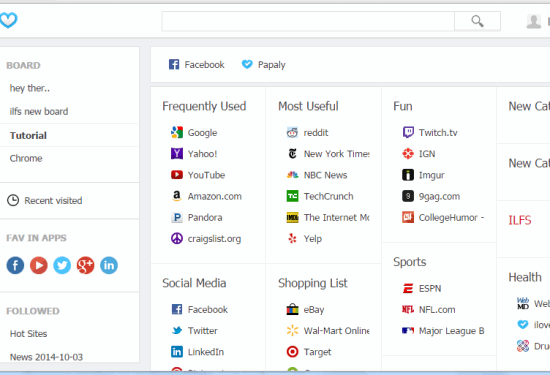Viewport: 550px width, 375px height.
Task: Click the Pandora favicon
Action: [x=177, y=217]
